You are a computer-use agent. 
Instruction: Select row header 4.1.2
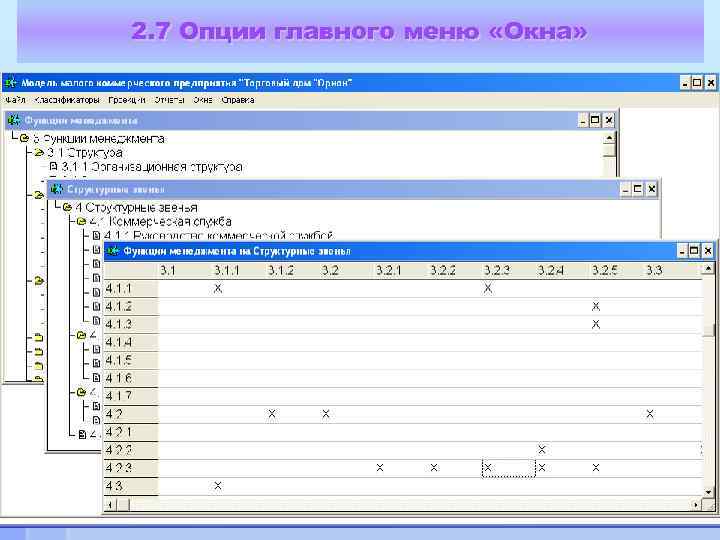point(131,306)
